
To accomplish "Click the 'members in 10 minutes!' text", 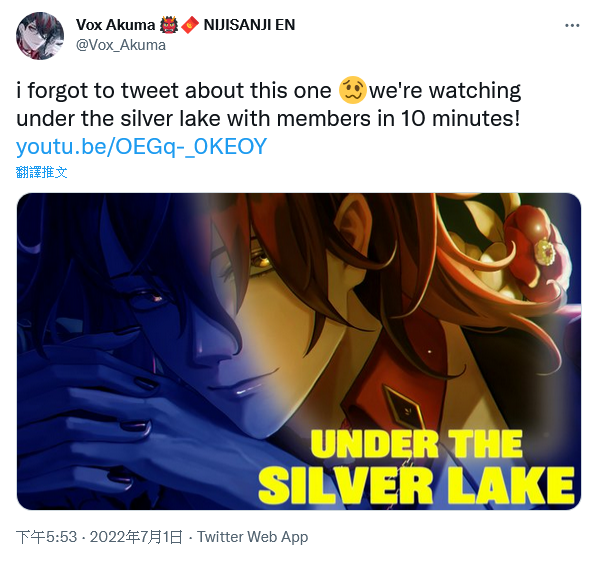I will coord(398,119).
